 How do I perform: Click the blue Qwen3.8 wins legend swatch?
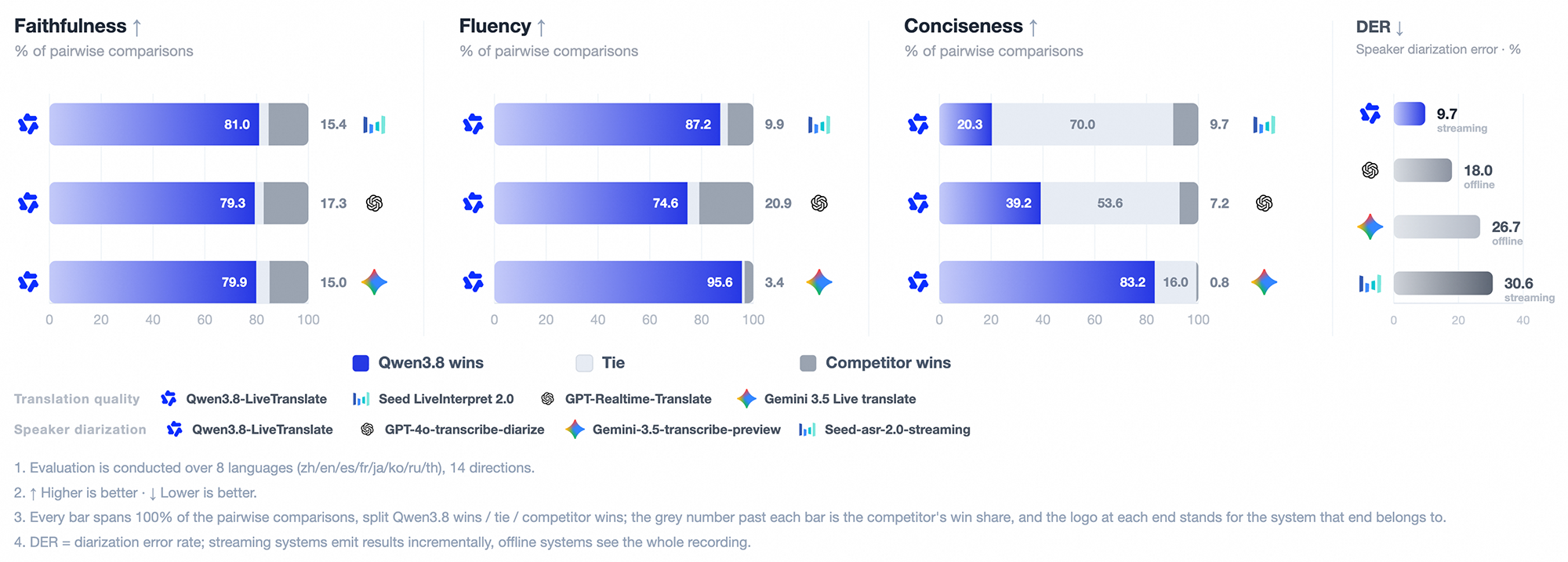(361, 363)
